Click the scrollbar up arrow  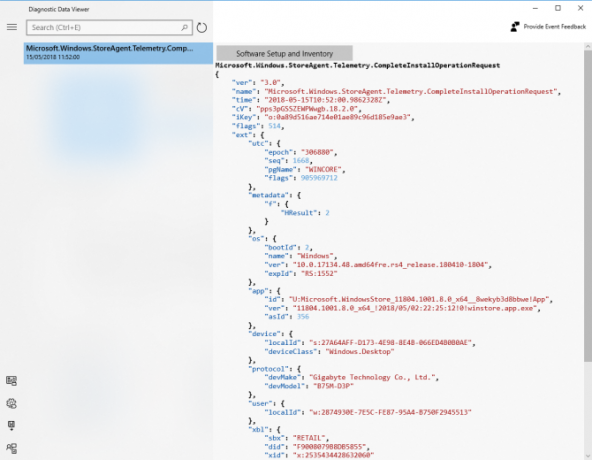[x=588, y=46]
